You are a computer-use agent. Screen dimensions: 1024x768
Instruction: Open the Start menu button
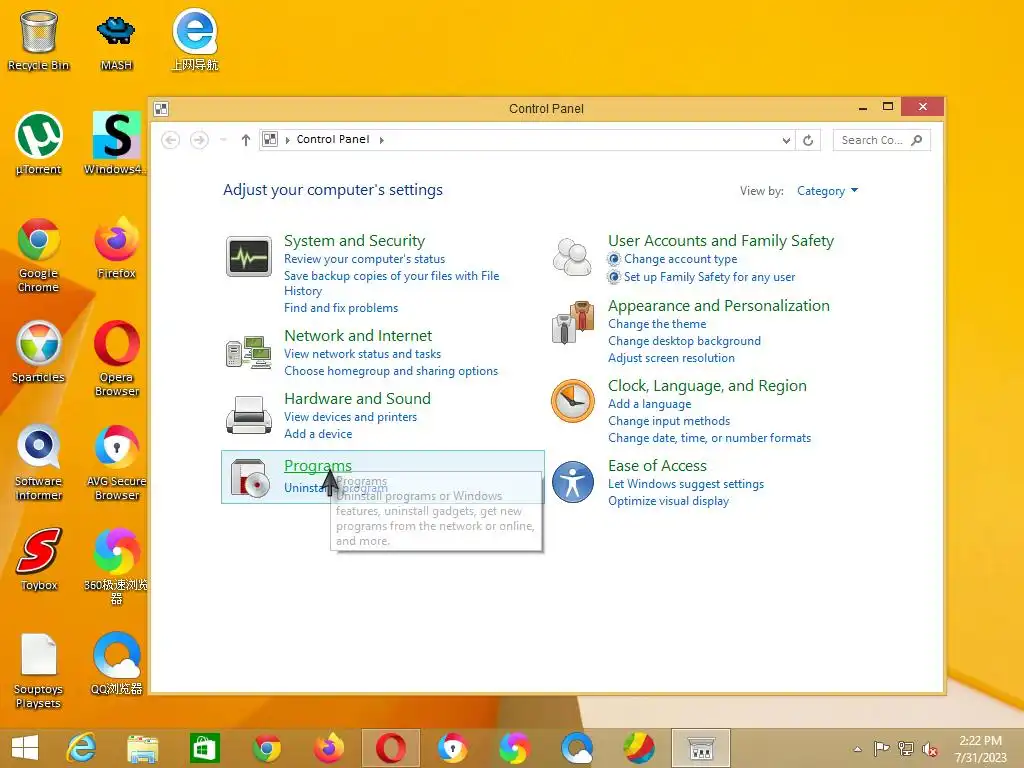[x=25, y=748]
